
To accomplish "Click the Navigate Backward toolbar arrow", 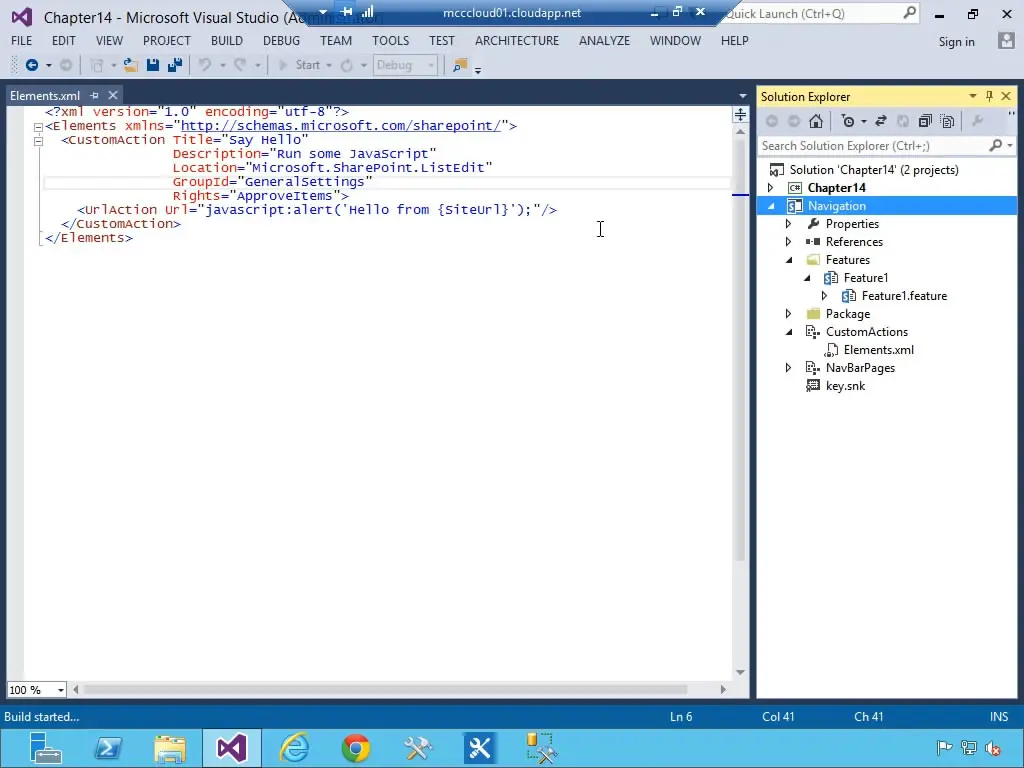I will click(31, 65).
